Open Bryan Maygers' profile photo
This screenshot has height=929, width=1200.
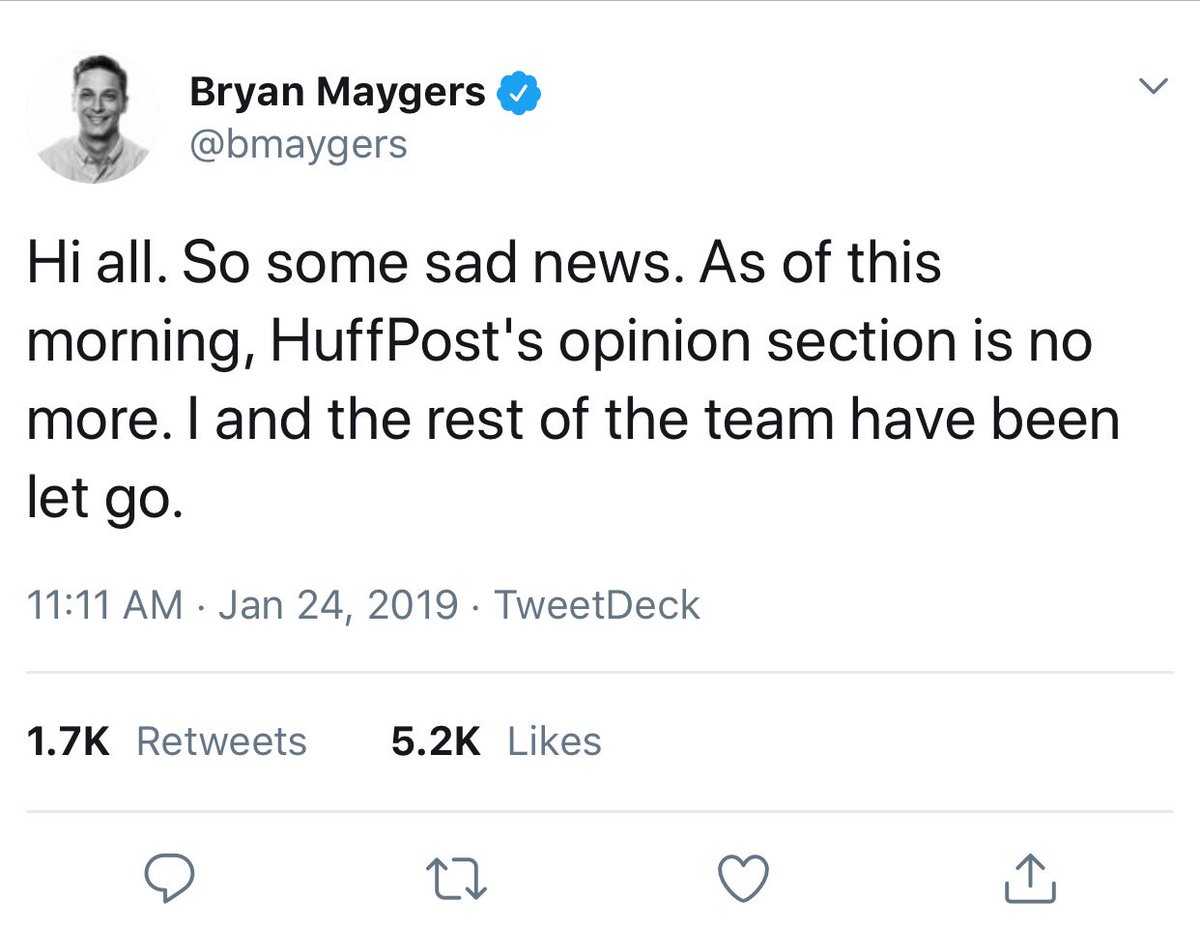tap(92, 117)
